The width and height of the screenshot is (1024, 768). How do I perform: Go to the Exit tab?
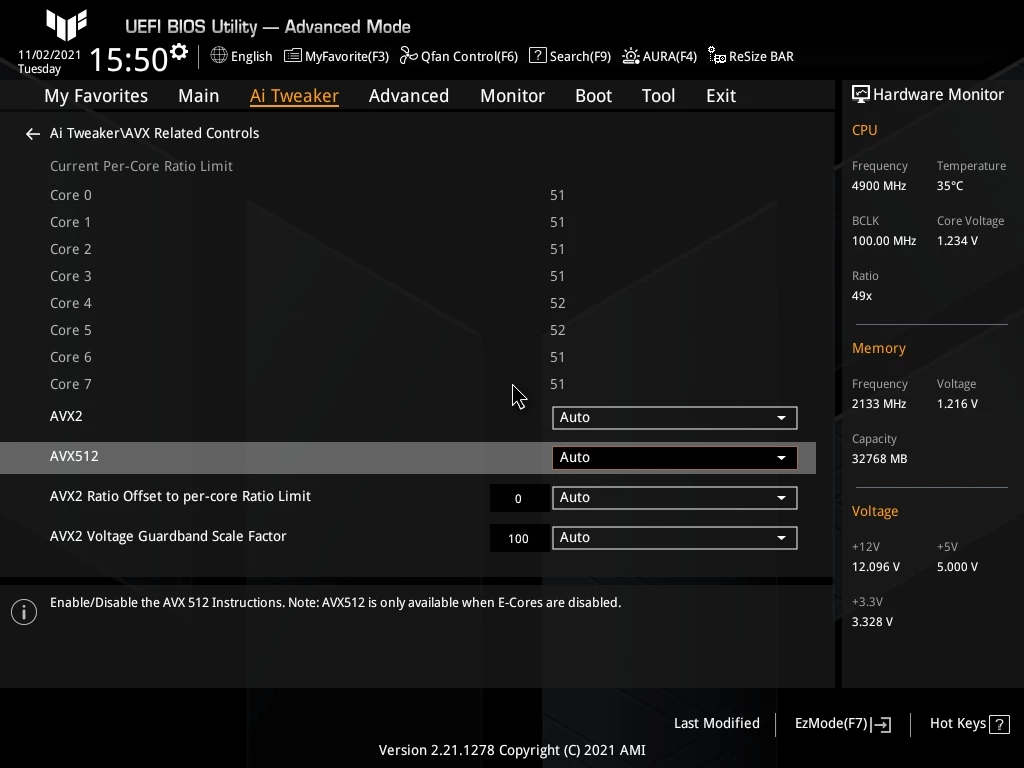pos(721,96)
